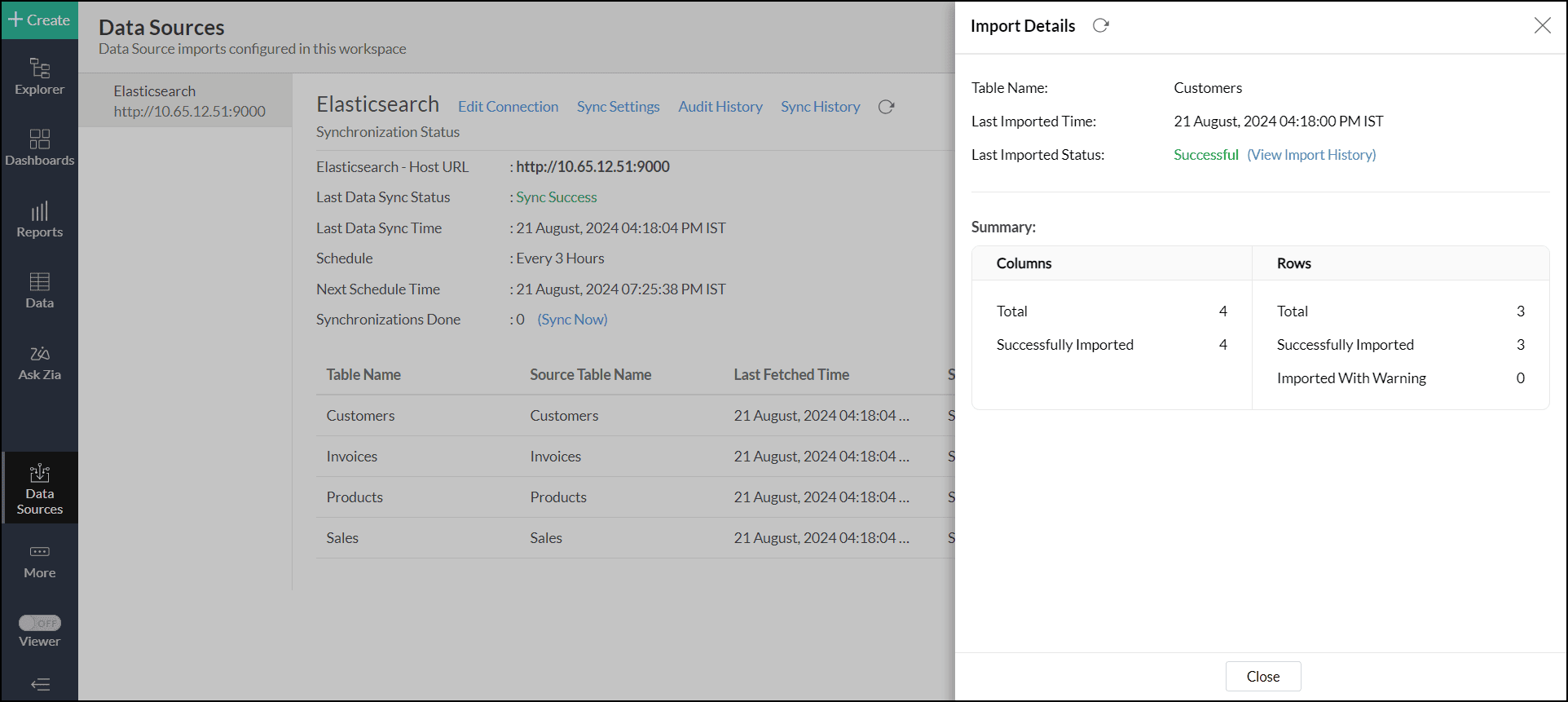Open the Edit Connection link
This screenshot has height=702, width=1568.
coord(508,107)
